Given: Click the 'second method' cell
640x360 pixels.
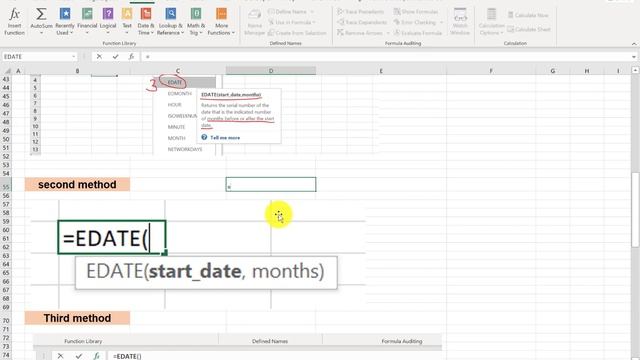Looking at the screenshot, I should [77, 184].
